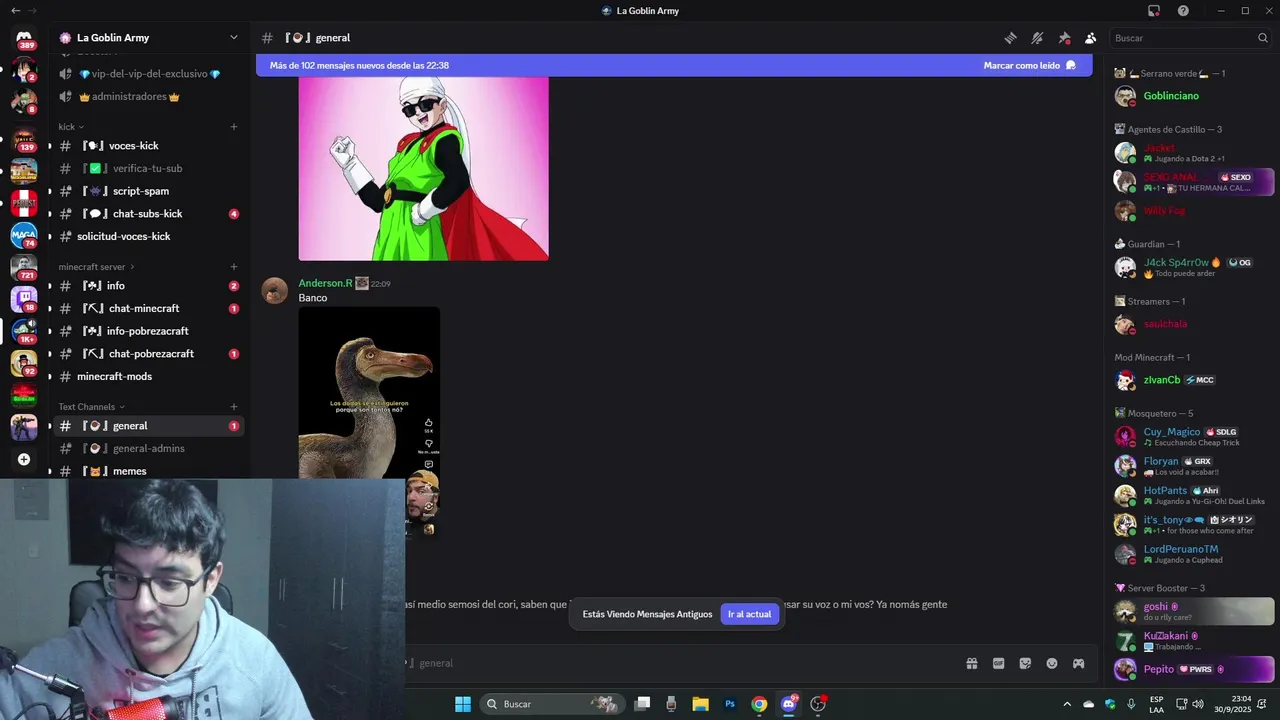Image resolution: width=1280 pixels, height=720 pixels.
Task: Join the vip-del-vip-del-exclusivo voice channel
Action: click(x=148, y=74)
